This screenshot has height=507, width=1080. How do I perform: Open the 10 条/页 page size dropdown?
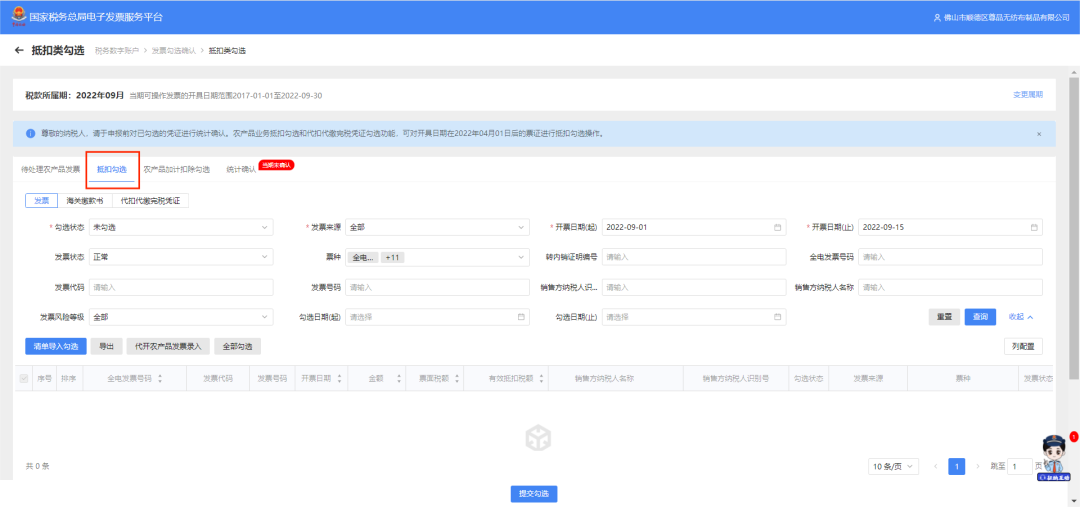(x=893, y=466)
